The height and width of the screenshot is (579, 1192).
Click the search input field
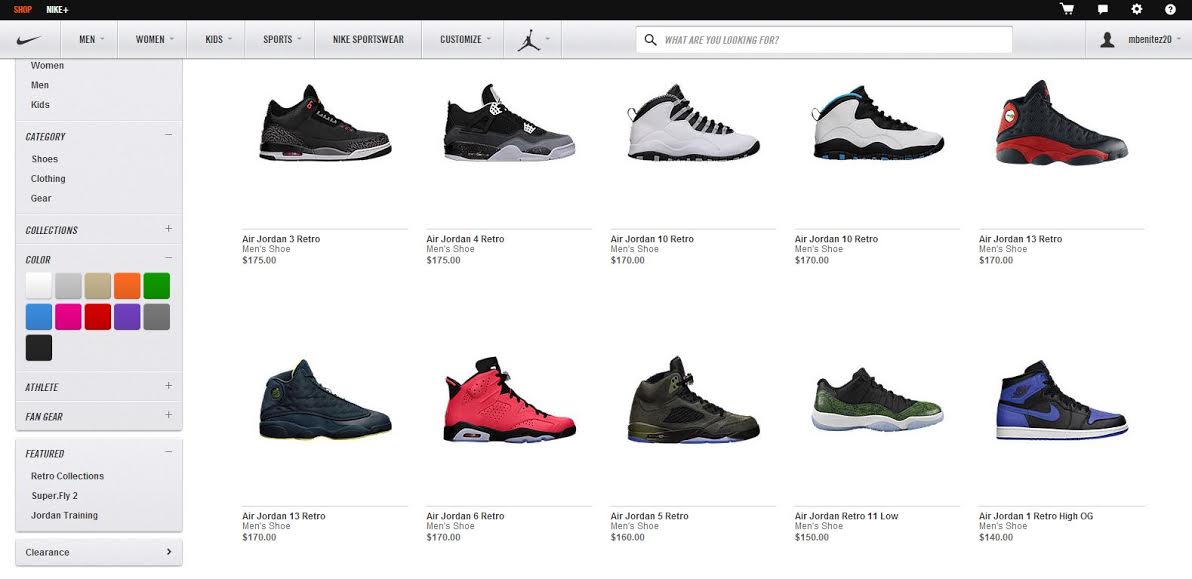click(824, 40)
